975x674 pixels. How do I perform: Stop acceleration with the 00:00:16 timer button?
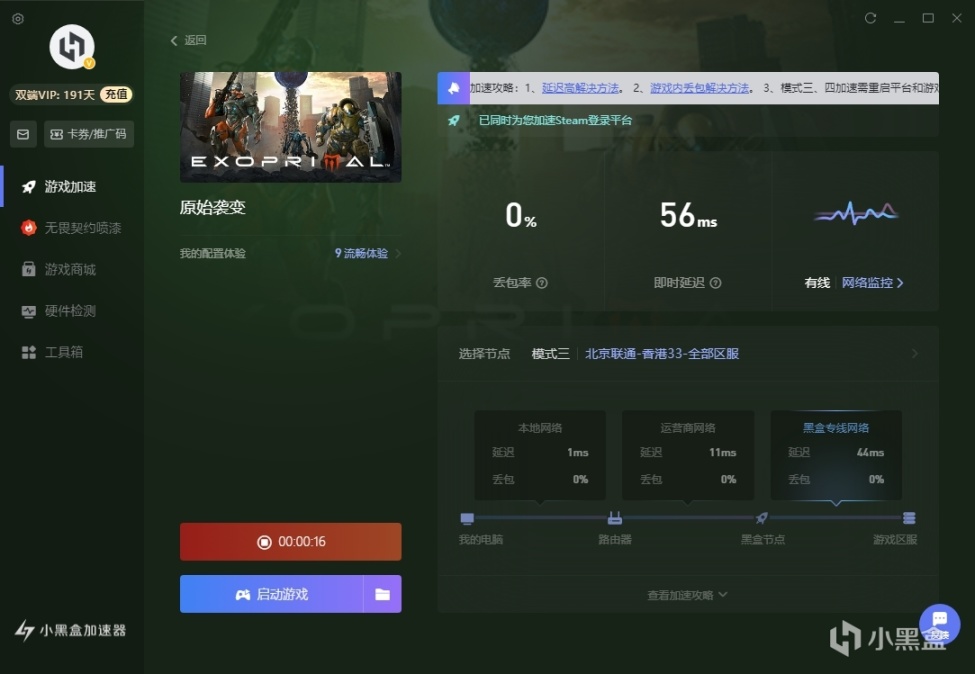pyautogui.click(x=290, y=542)
